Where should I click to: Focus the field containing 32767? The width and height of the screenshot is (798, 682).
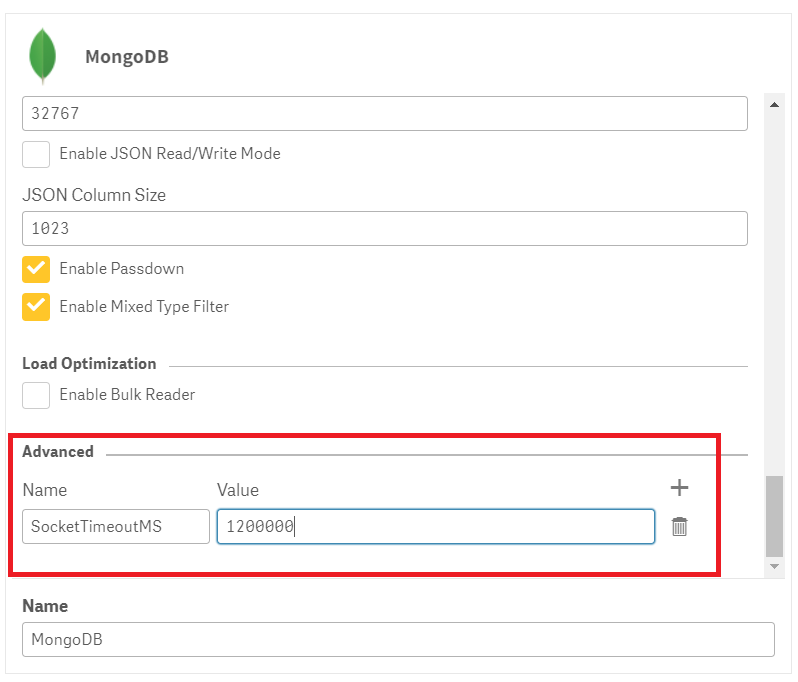point(384,113)
